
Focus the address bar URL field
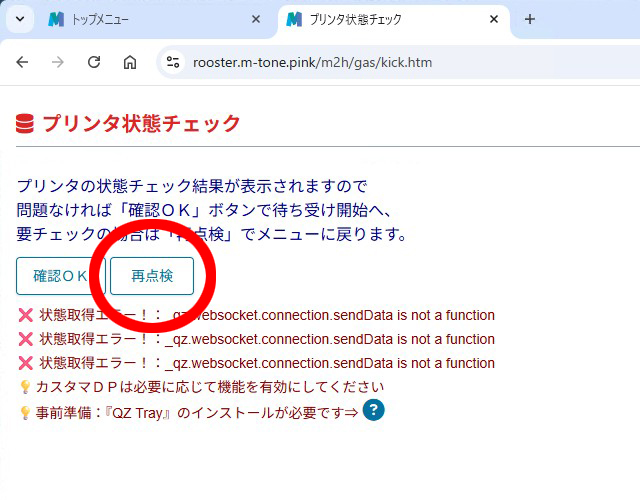point(400,62)
